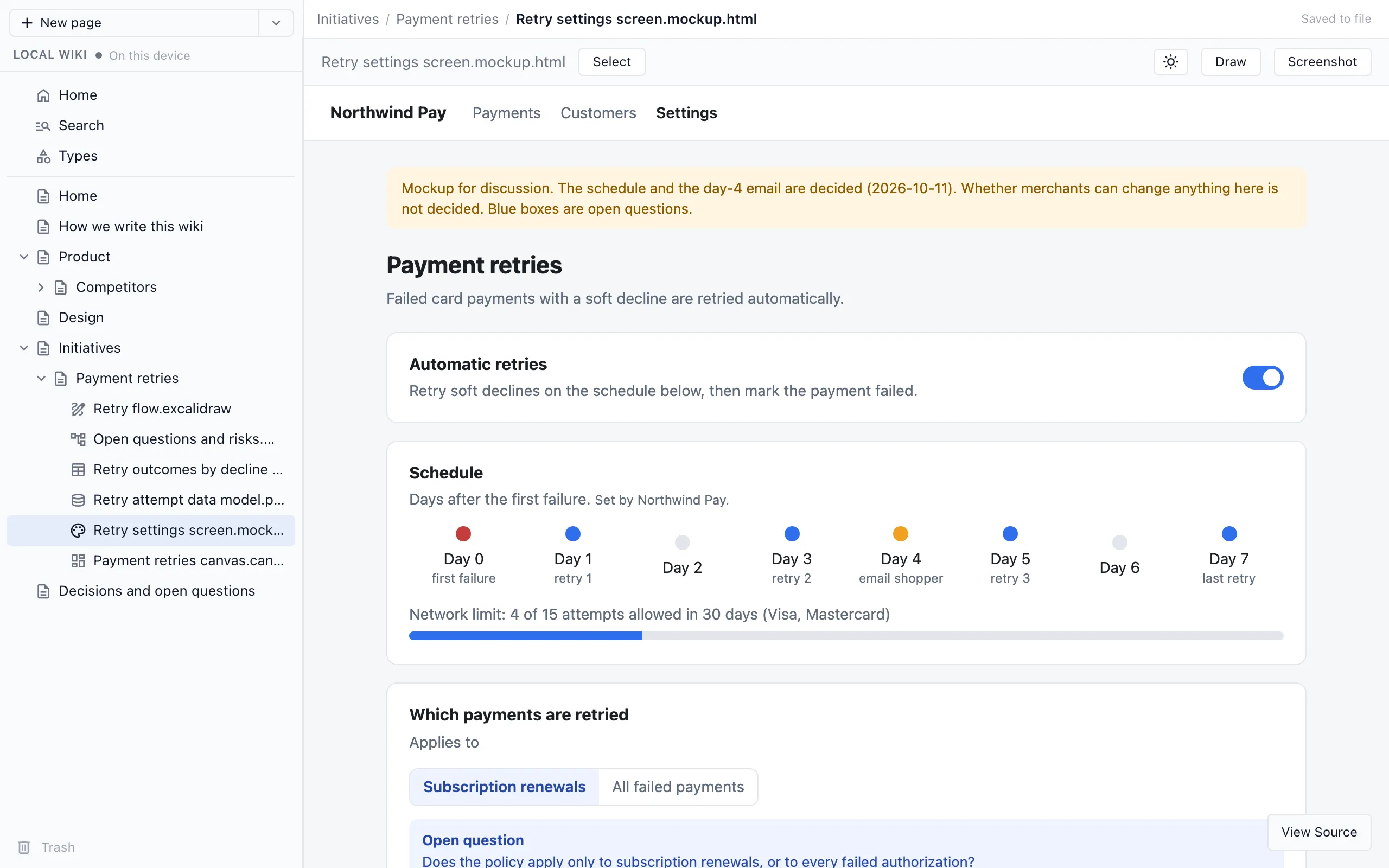Expand the Competitors tree node
1389x868 pixels.
point(41,288)
